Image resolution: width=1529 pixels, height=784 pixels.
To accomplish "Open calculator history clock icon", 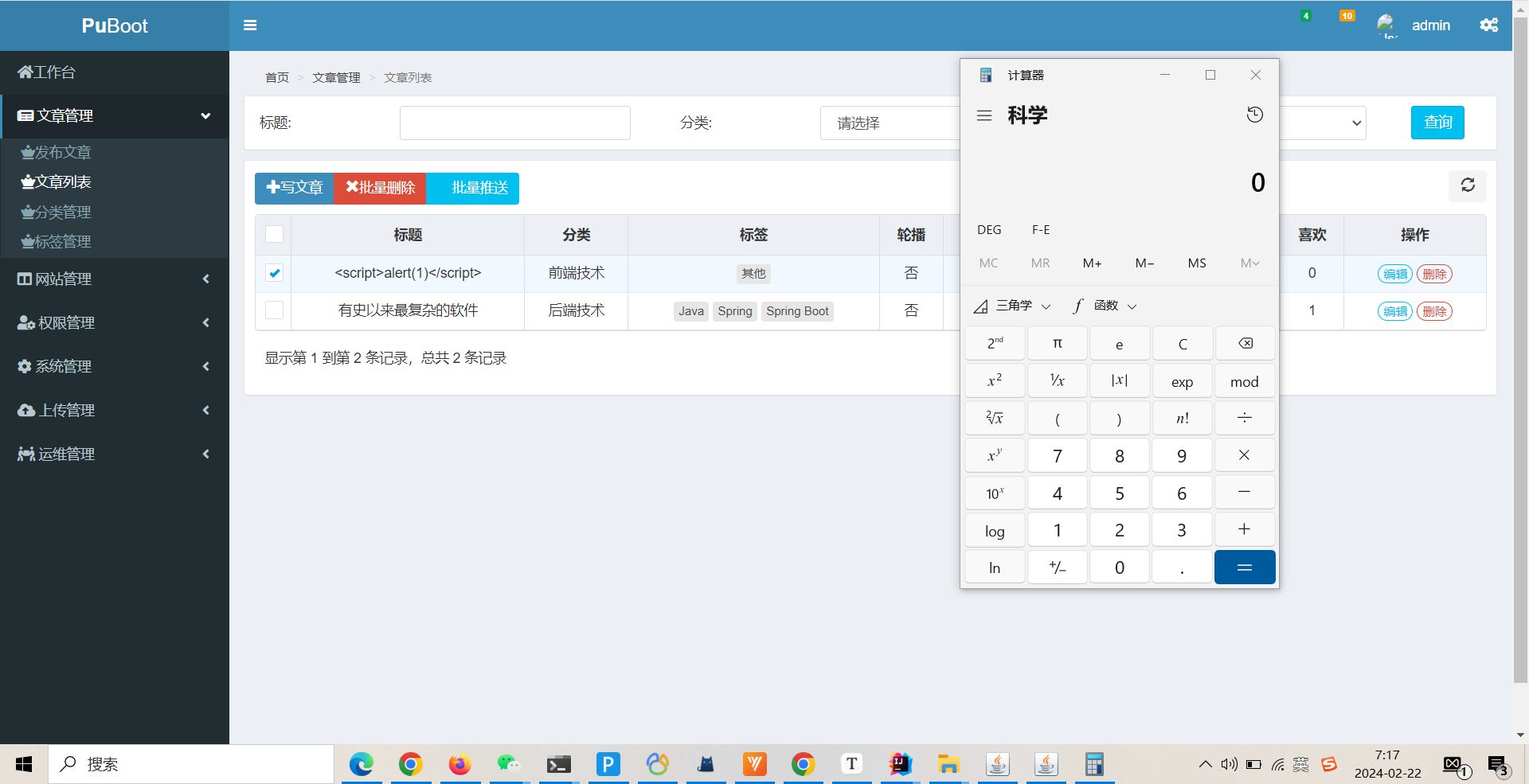I will 1255,115.
